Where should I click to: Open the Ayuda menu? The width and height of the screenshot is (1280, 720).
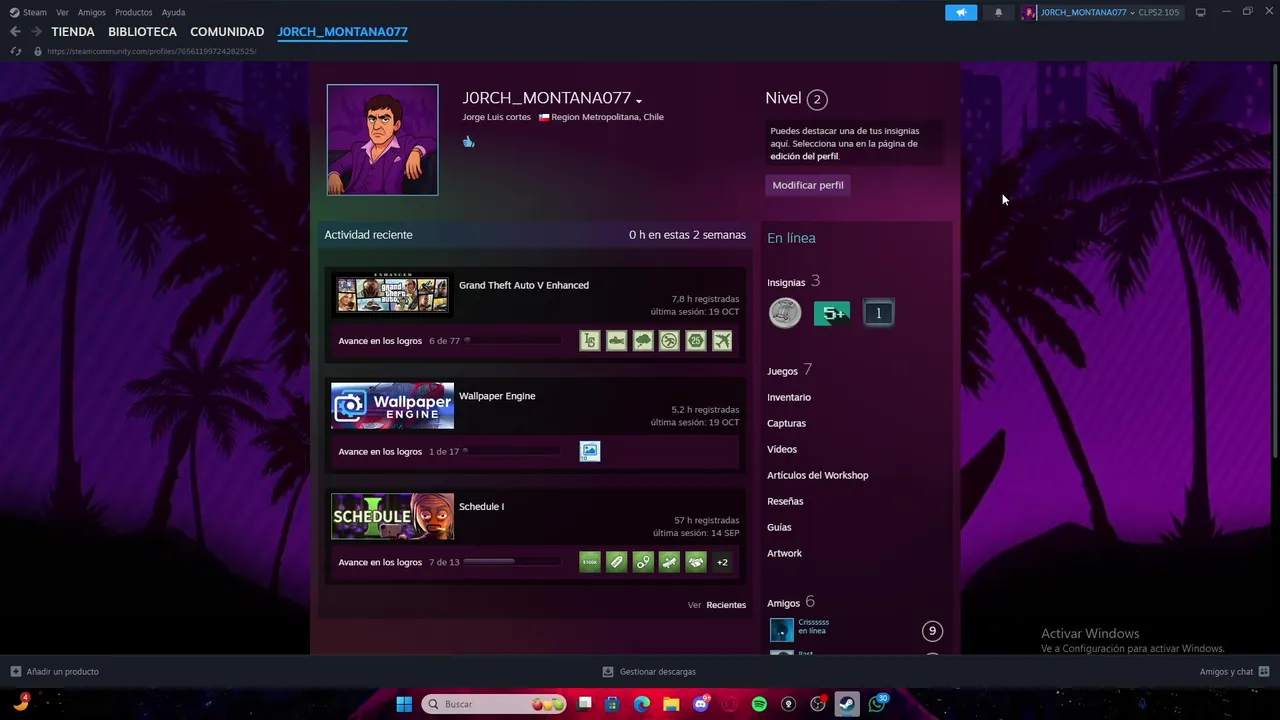[173, 12]
